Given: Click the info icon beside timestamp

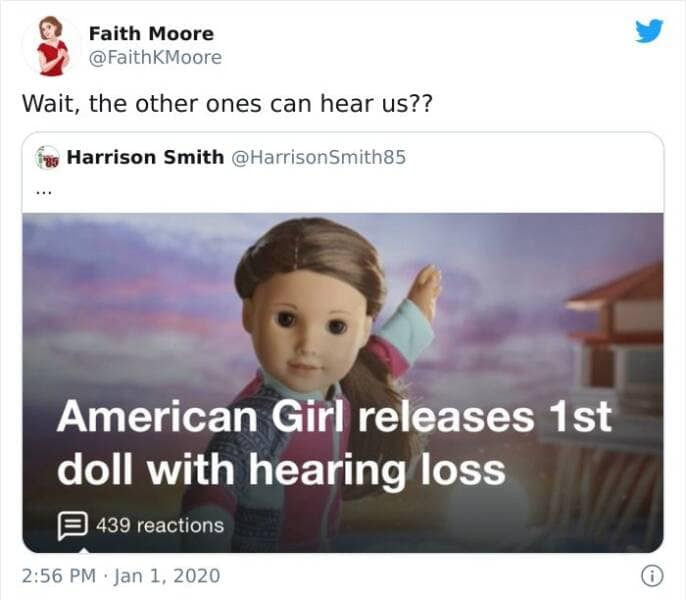Looking at the screenshot, I should click(x=652, y=576).
